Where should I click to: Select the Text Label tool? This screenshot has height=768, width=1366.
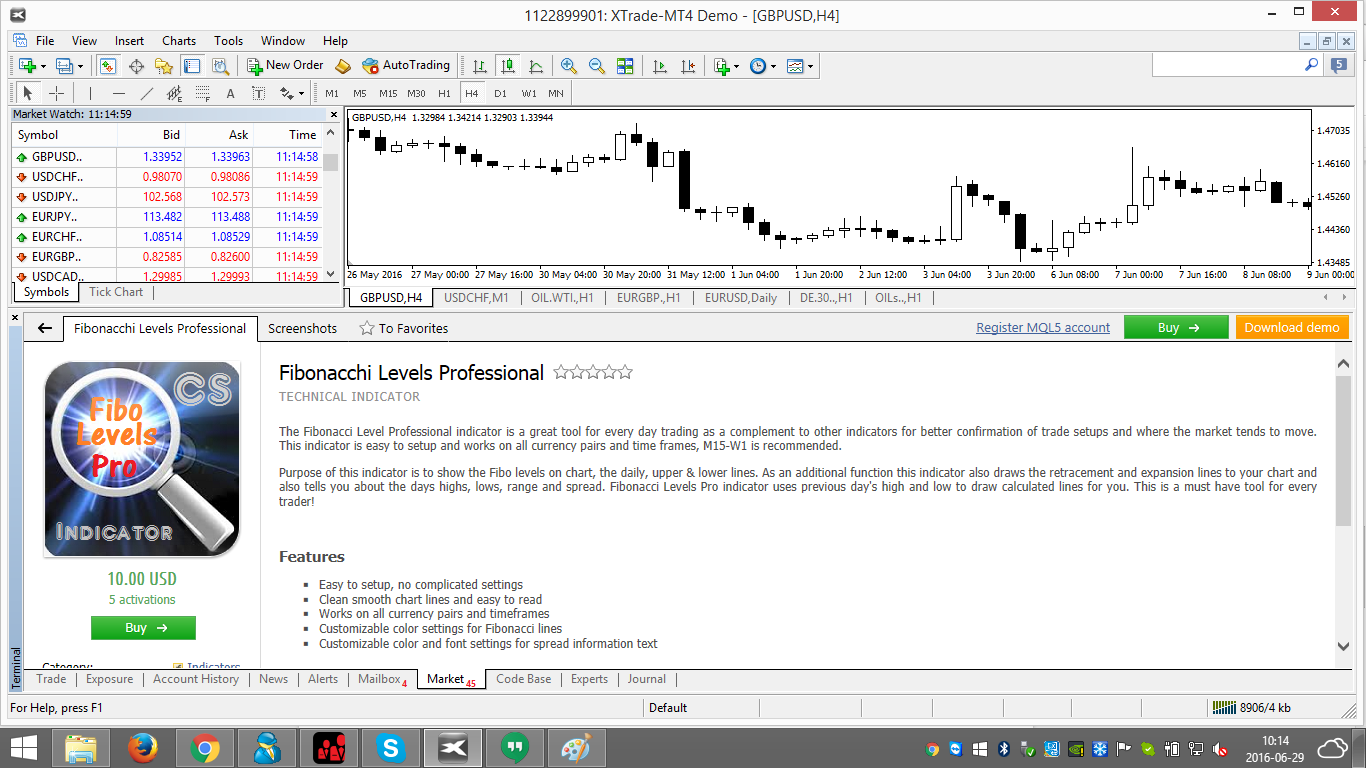point(259,93)
